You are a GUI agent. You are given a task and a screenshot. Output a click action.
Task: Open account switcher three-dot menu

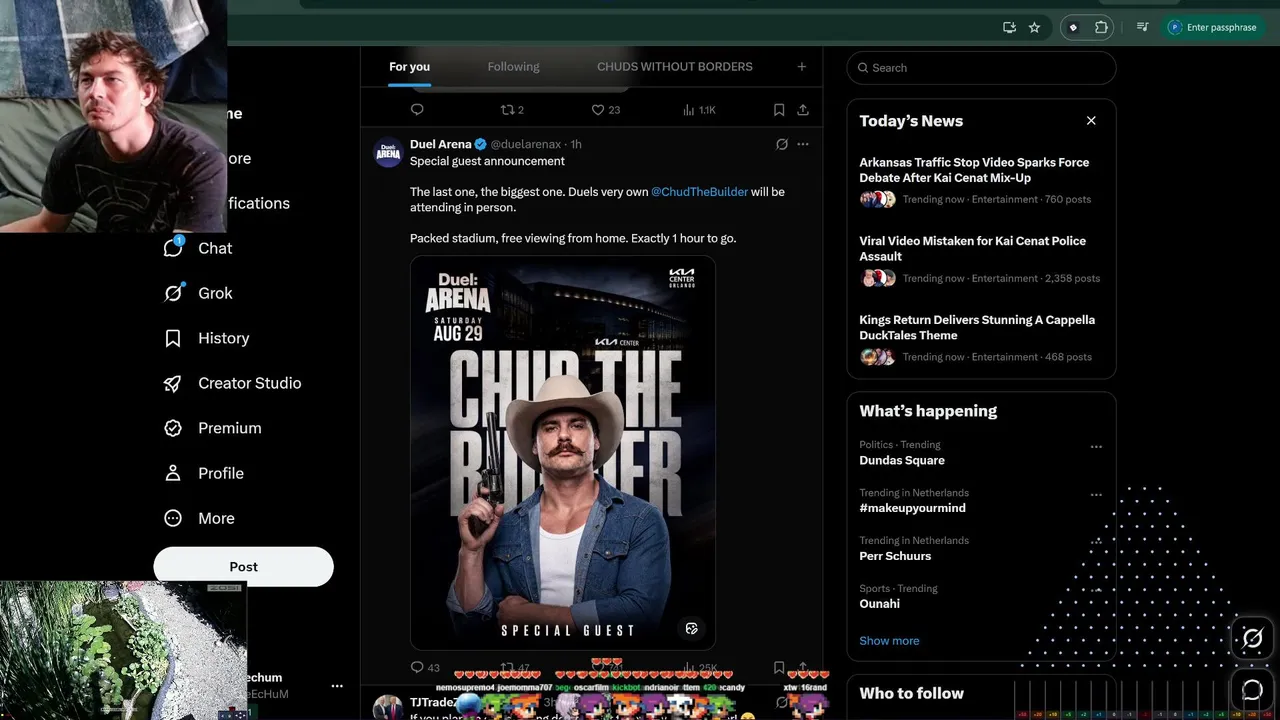(337, 686)
